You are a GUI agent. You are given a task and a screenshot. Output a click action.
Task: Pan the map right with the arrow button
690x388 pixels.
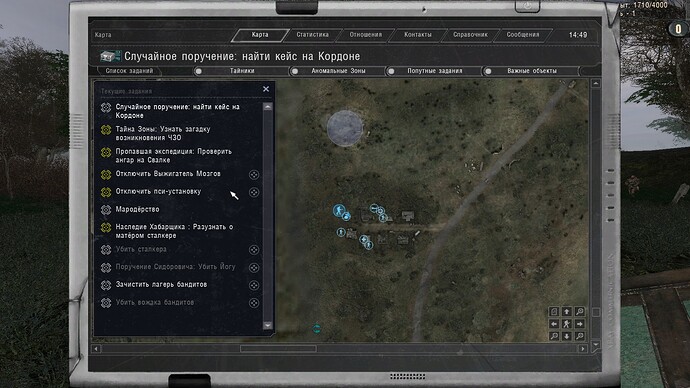tap(580, 324)
